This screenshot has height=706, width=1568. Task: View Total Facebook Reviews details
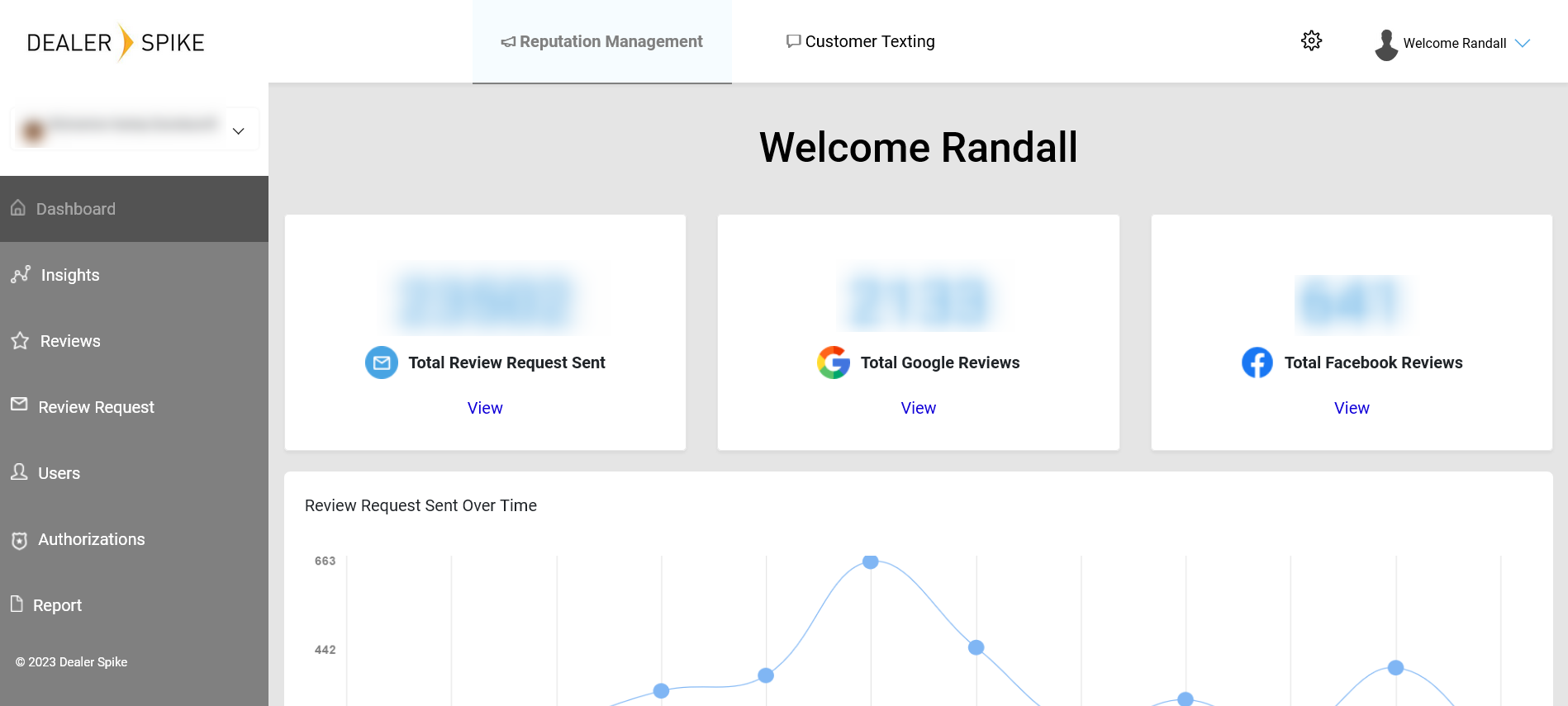pyautogui.click(x=1352, y=408)
